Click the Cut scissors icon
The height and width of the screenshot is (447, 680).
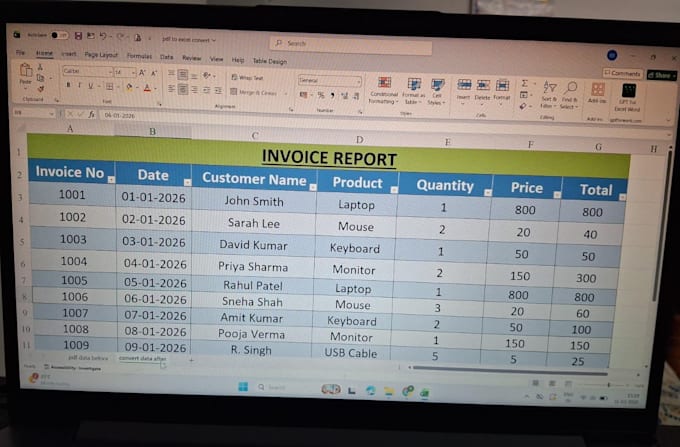click(x=40, y=67)
